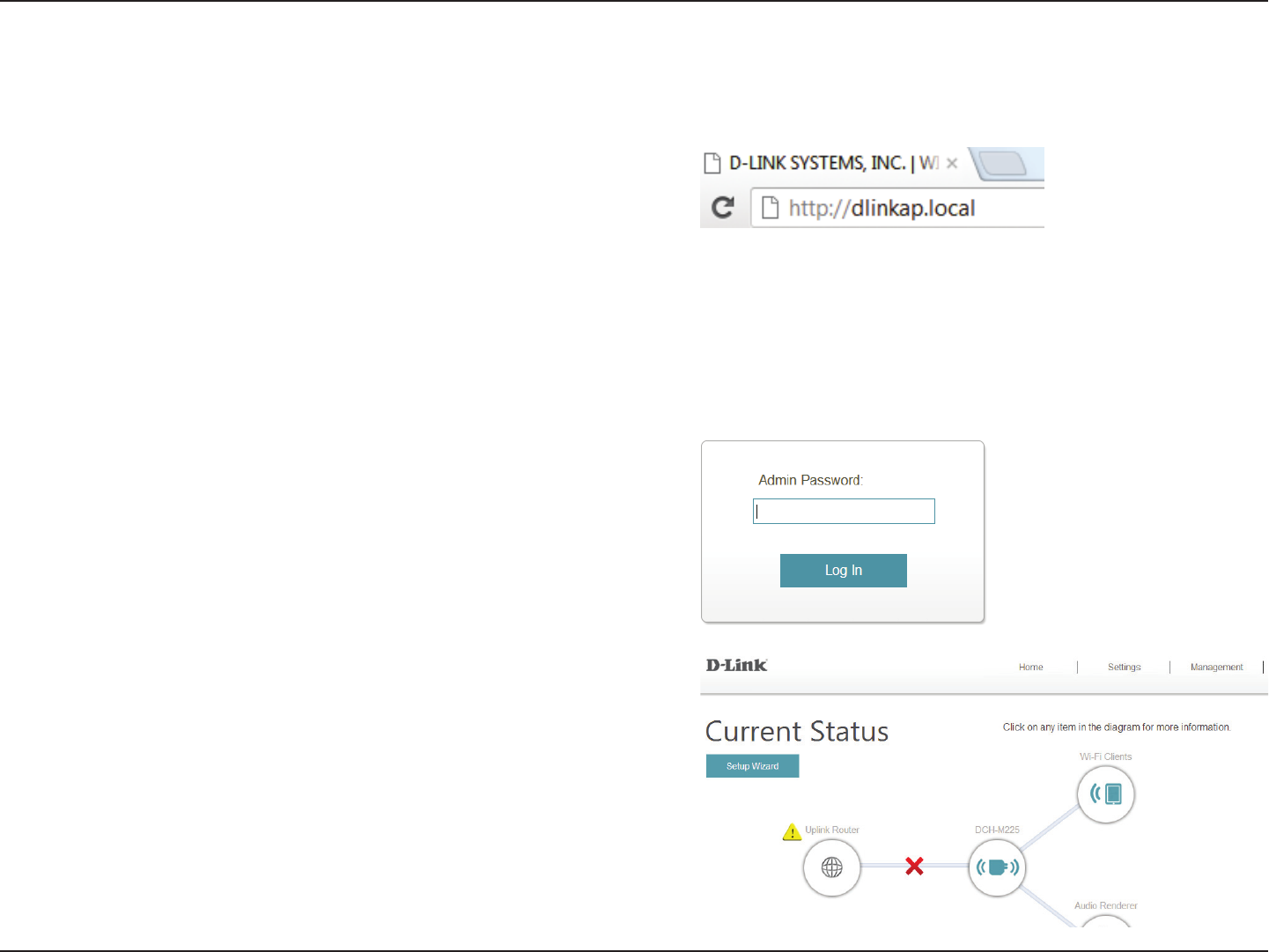This screenshot has width=1269, height=952.
Task: Click the Admin Password label
Action: tap(810, 480)
